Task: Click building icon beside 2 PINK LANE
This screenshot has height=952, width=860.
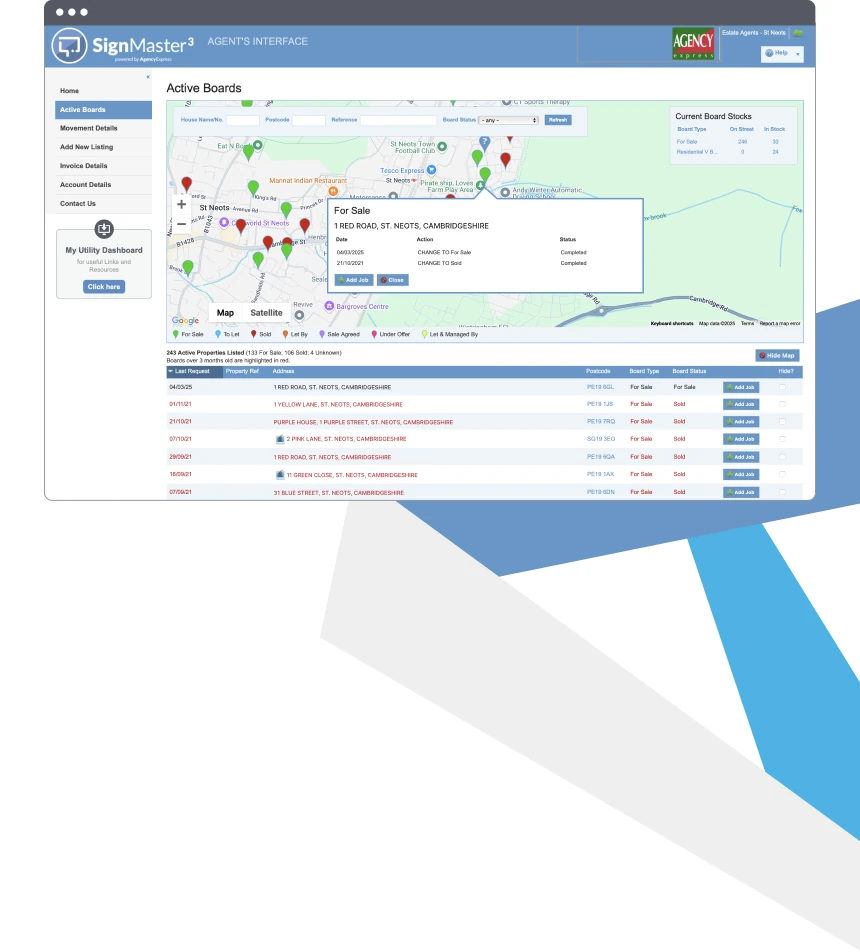Action: pyautogui.click(x=280, y=439)
